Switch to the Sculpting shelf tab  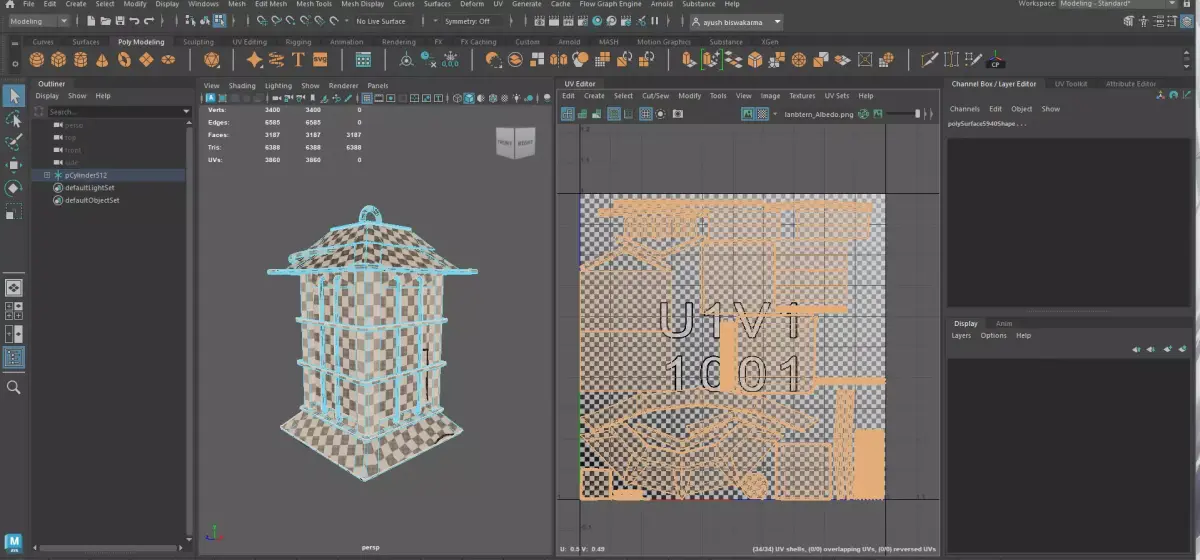(198, 42)
